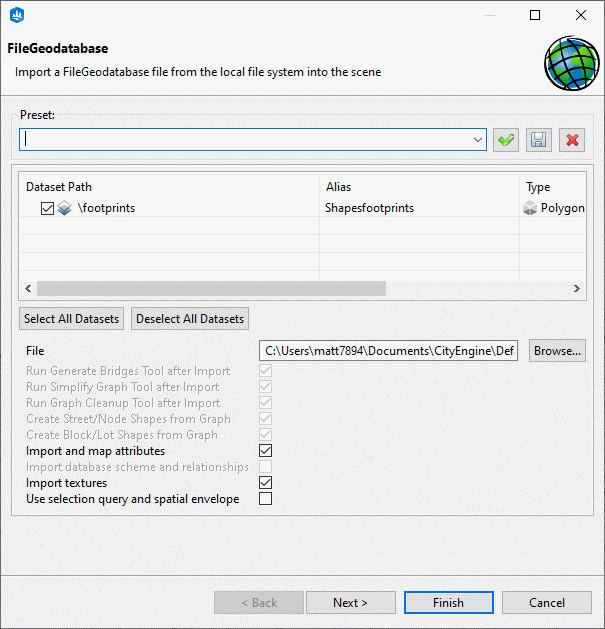Go to the Next page

[x=351, y=603]
